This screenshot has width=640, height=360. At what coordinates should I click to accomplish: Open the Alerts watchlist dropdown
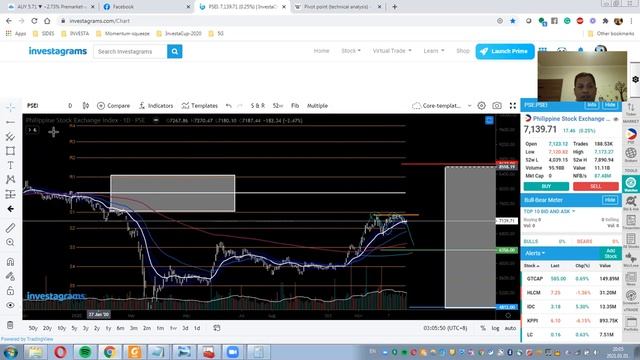point(535,253)
